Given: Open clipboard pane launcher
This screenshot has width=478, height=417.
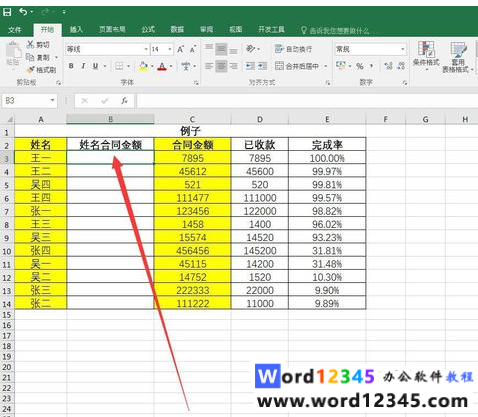Looking at the screenshot, I should pos(58,82).
